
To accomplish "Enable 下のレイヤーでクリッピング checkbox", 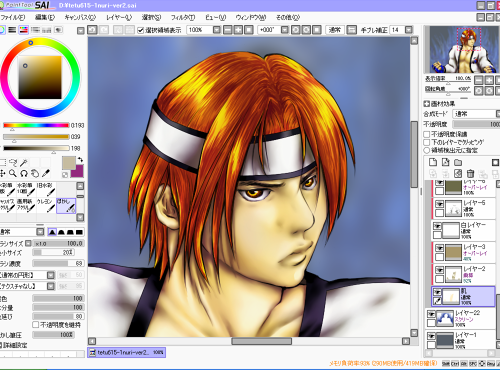I will [426, 142].
